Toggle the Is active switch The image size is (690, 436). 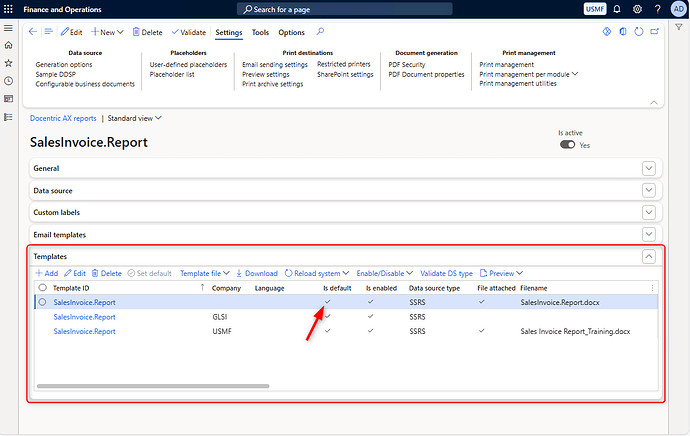tap(567, 144)
